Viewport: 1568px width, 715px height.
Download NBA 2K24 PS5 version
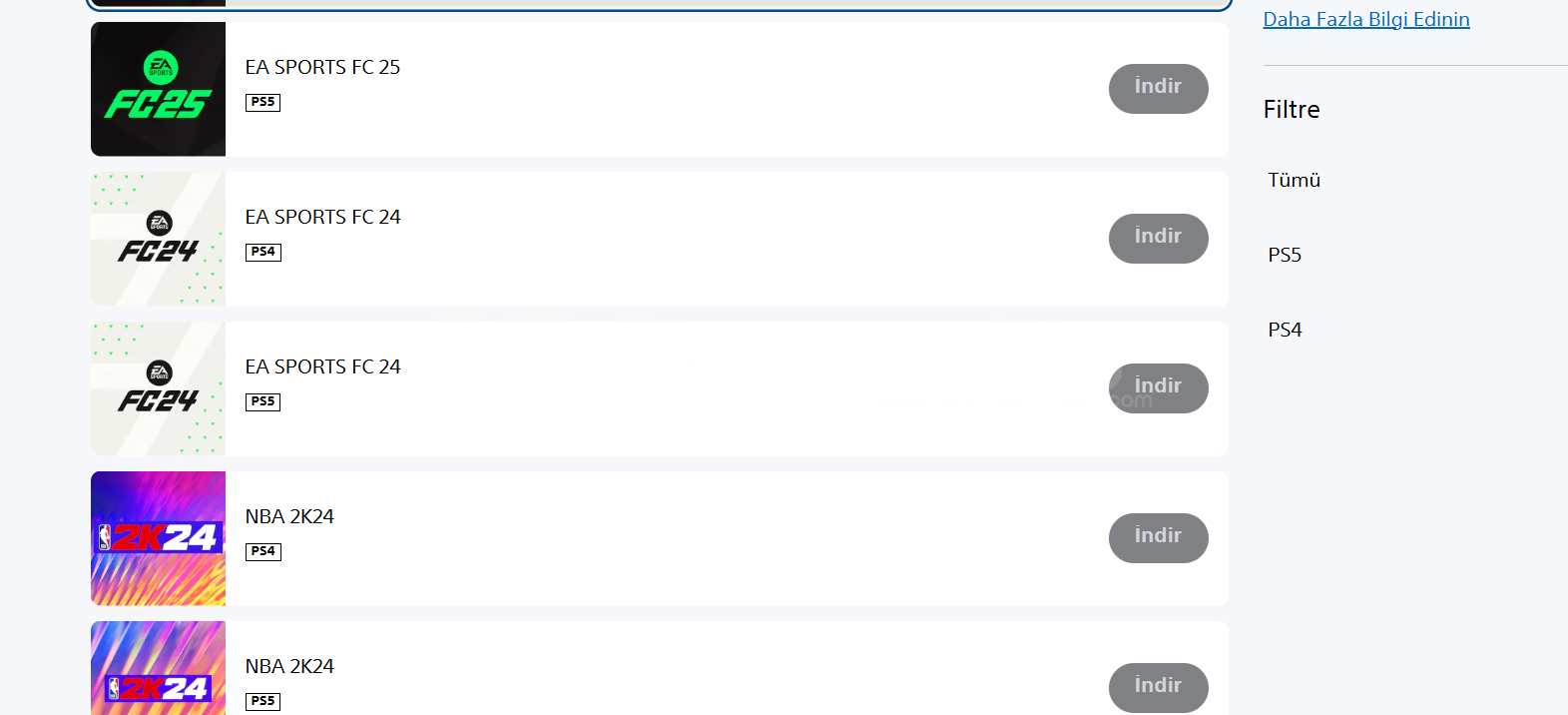(1158, 688)
